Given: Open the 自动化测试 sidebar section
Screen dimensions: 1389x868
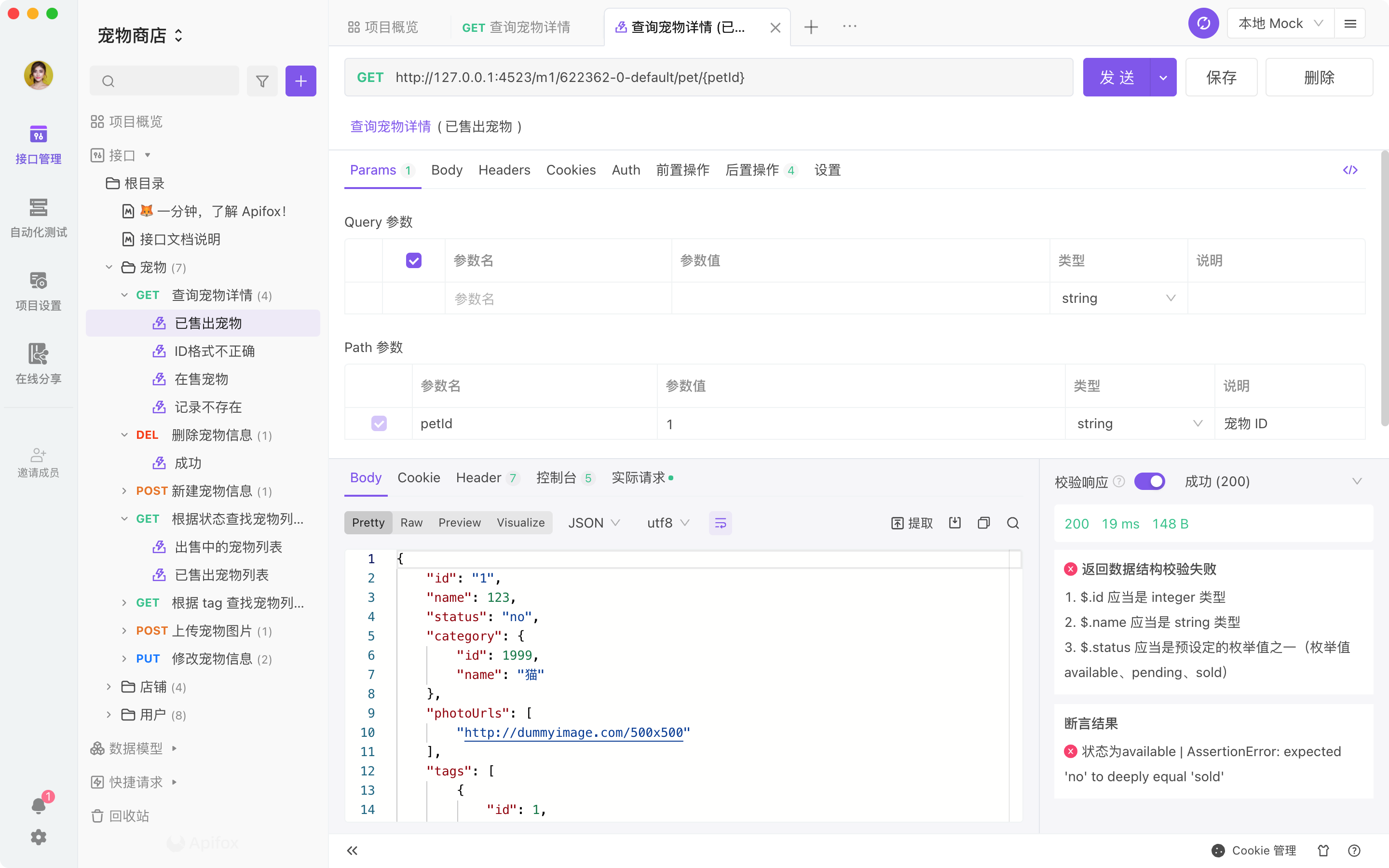Looking at the screenshot, I should click(x=39, y=218).
